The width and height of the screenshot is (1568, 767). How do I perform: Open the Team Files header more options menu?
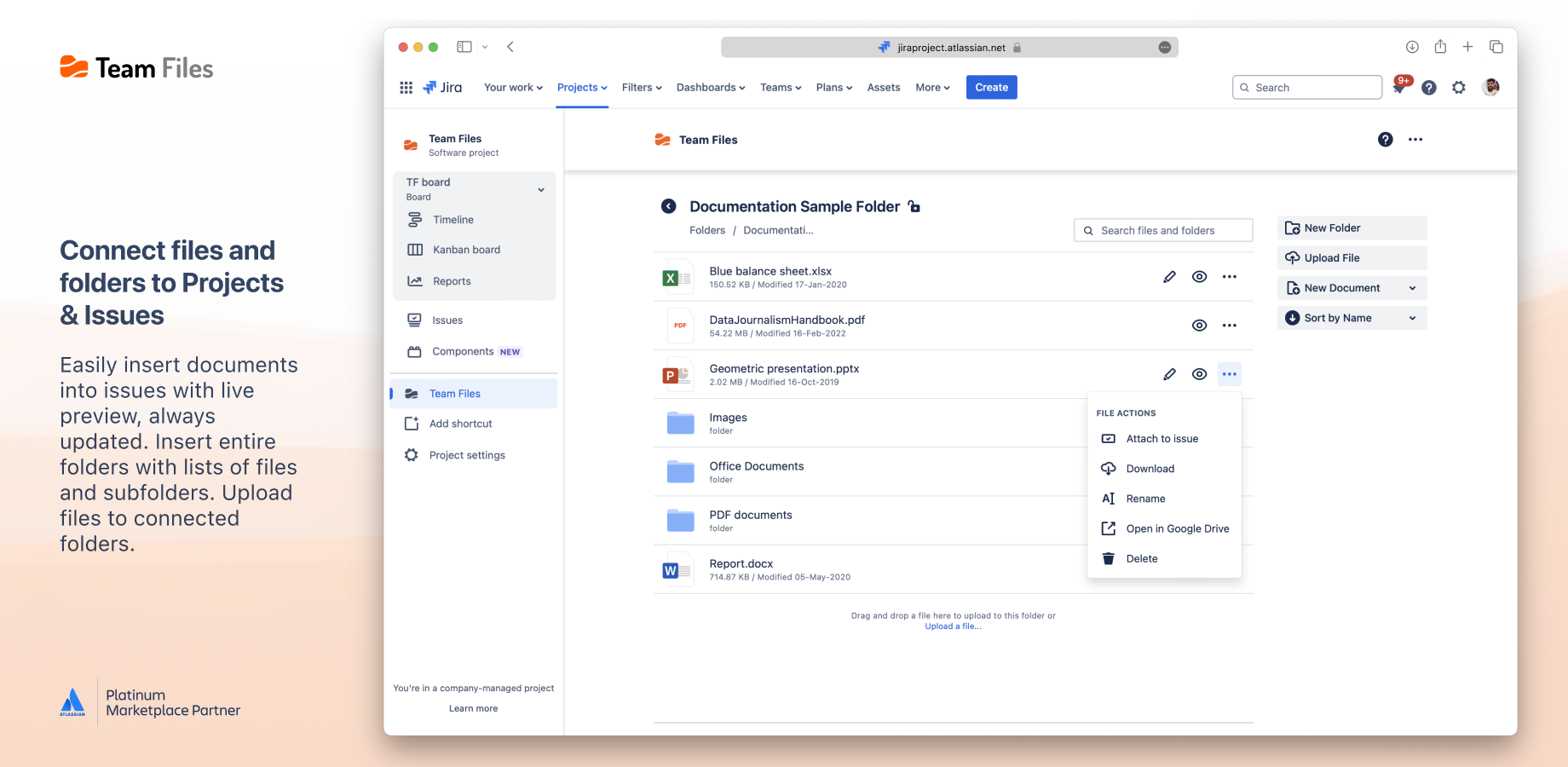[1415, 140]
